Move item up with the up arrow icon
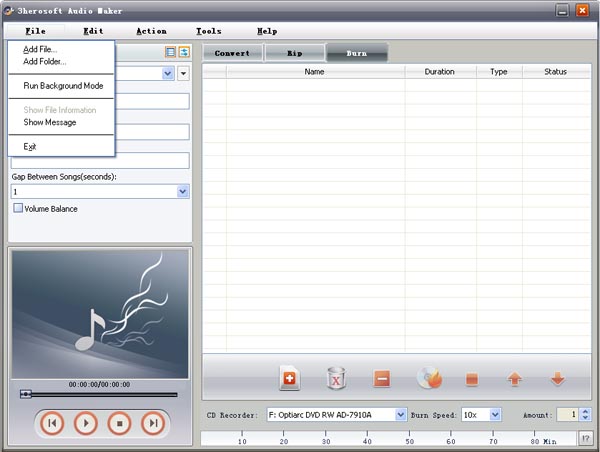Screen dimensions: 600x452 [515, 380]
